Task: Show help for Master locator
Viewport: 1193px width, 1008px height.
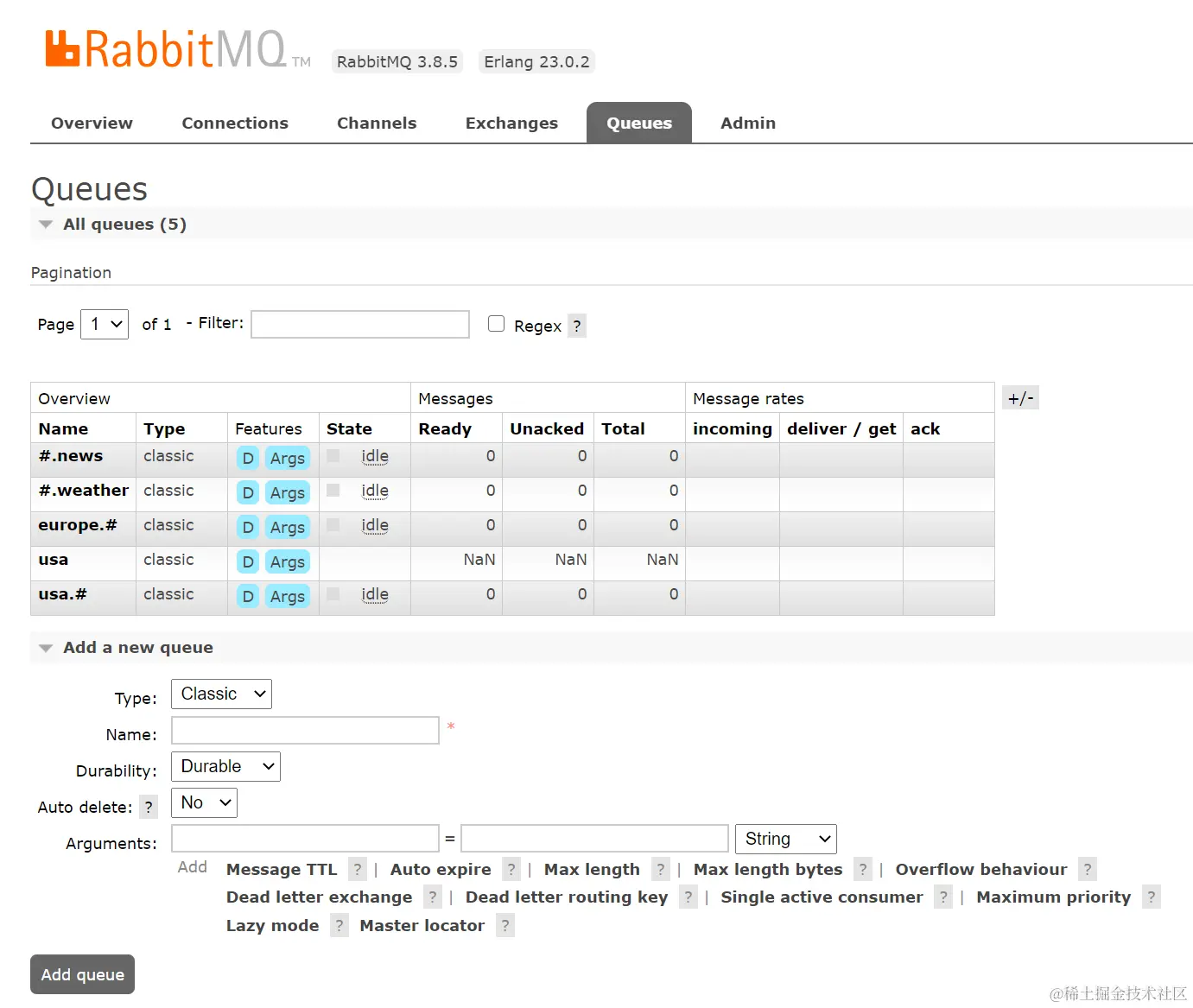Action: [x=505, y=925]
